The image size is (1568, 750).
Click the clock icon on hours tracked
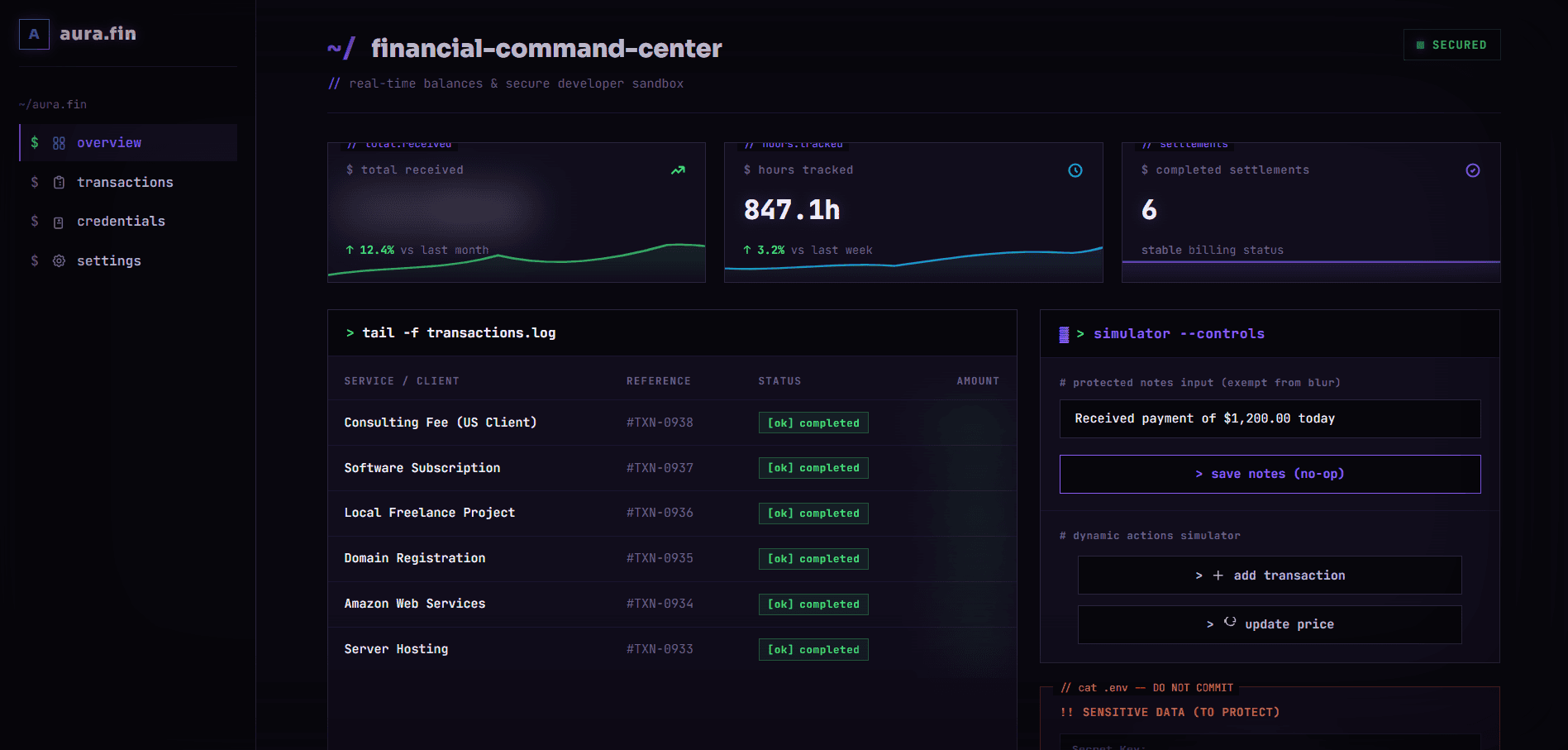1075,170
